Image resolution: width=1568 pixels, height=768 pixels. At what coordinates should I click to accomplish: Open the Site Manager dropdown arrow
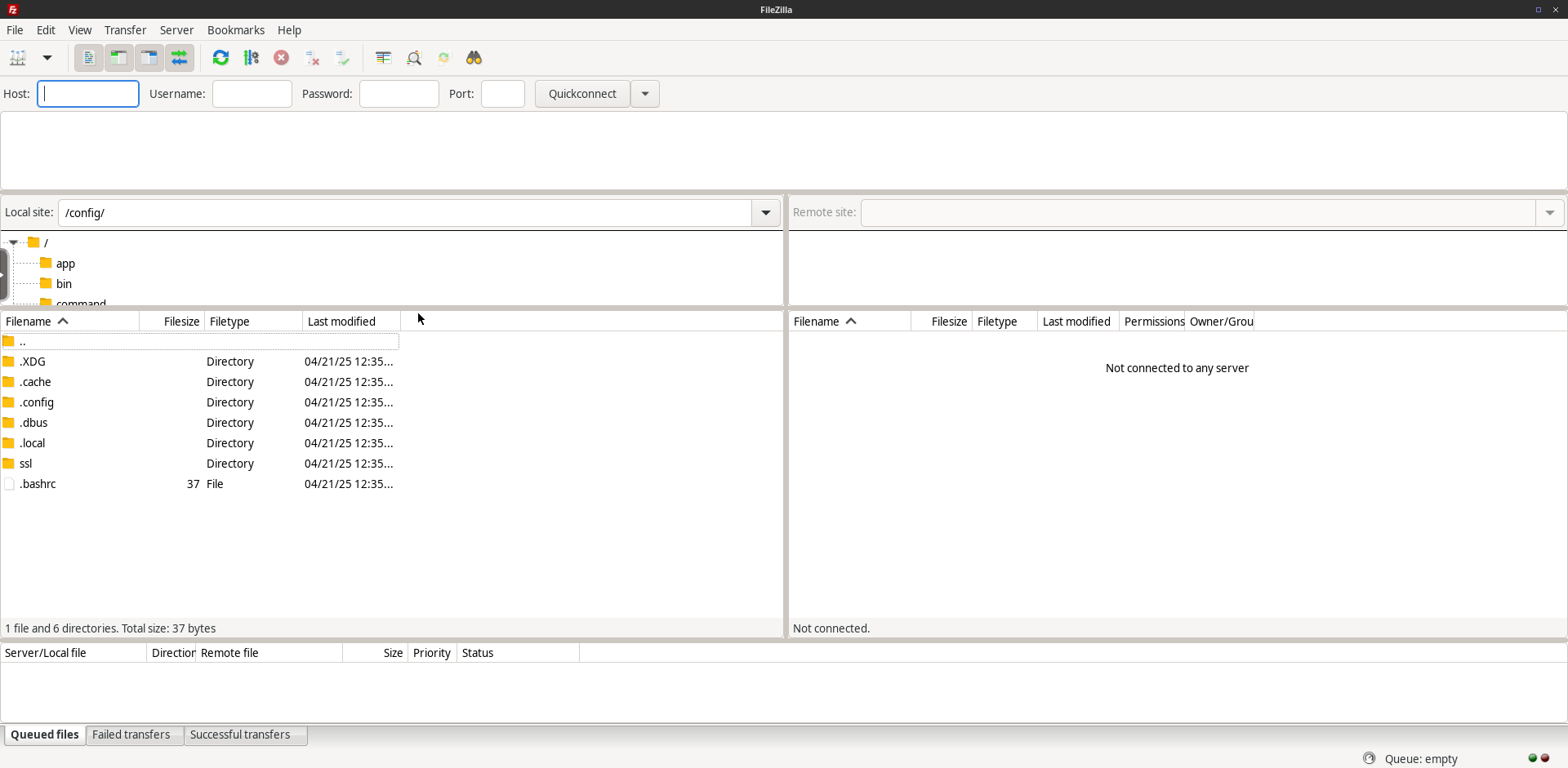click(47, 58)
